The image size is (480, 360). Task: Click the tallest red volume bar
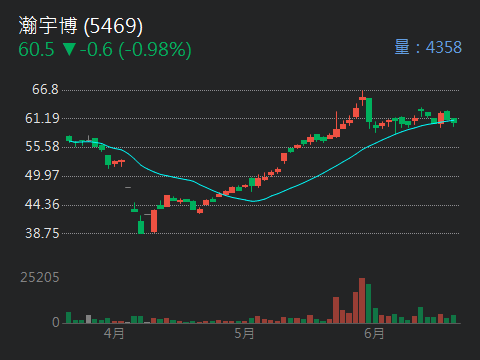point(362,301)
